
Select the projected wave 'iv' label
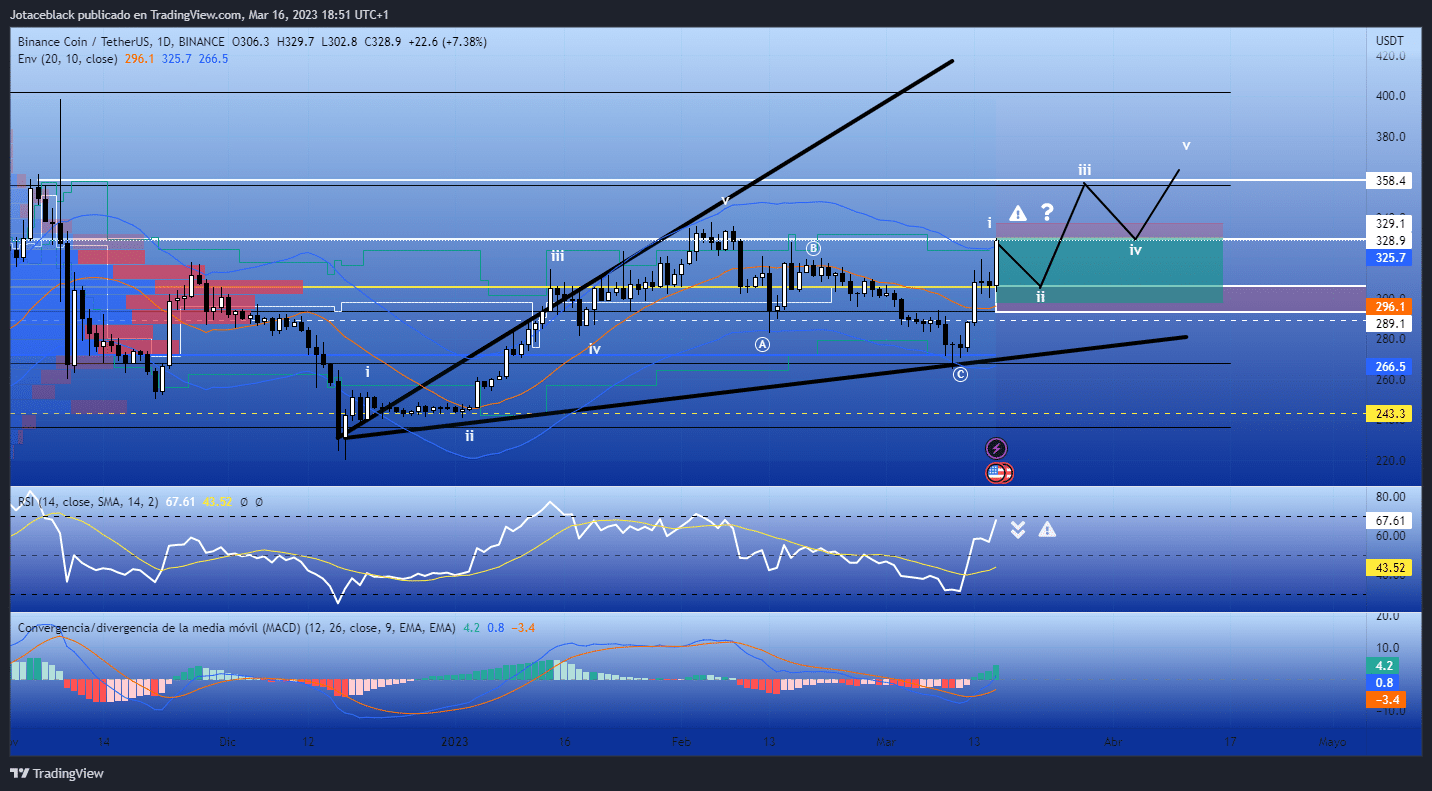(x=1136, y=250)
